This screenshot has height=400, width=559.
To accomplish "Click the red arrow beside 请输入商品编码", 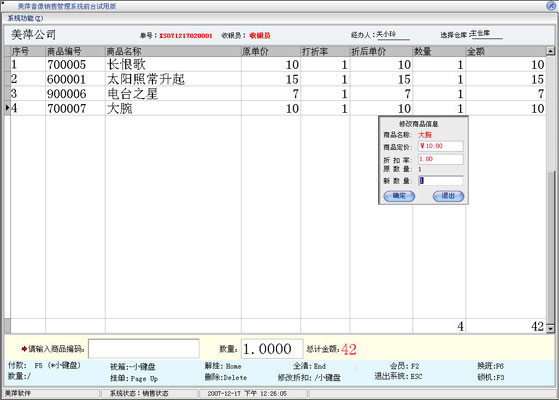I will click(x=24, y=349).
